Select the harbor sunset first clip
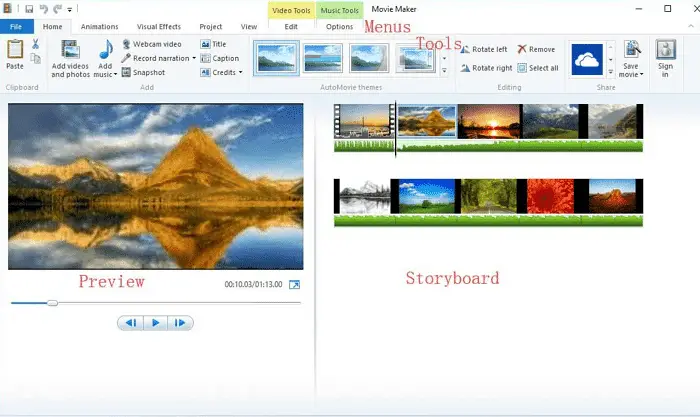 point(364,121)
